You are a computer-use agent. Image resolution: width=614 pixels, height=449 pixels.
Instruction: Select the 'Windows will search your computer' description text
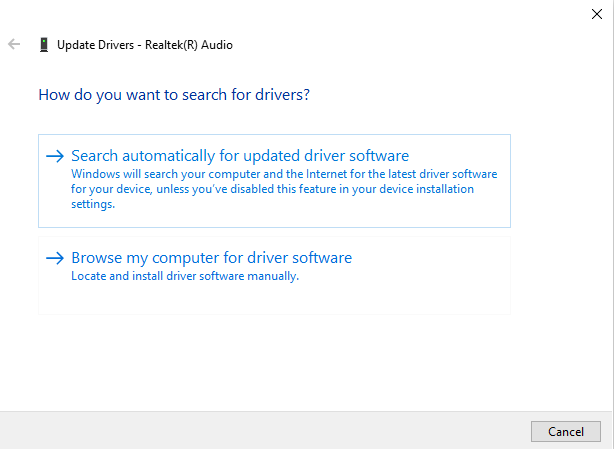tap(284, 189)
